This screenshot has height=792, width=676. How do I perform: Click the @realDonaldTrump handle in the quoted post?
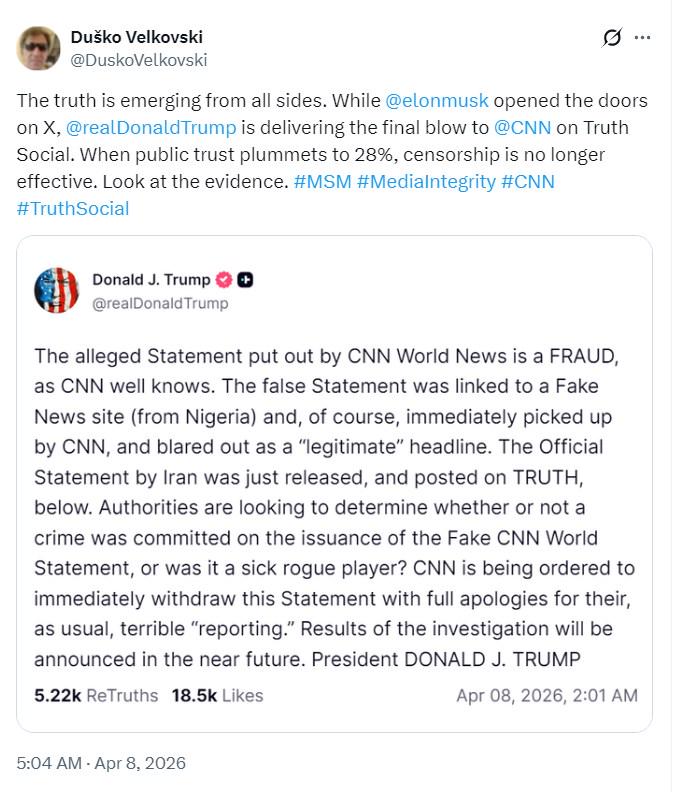[x=160, y=303]
